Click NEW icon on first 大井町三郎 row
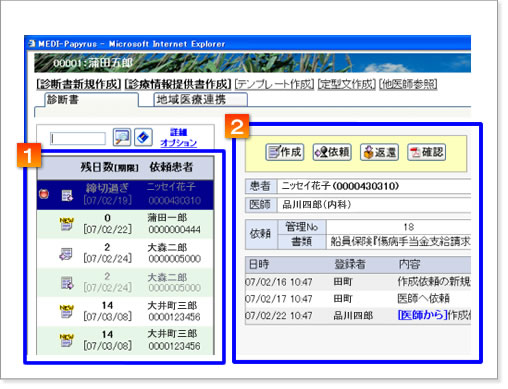508x389 pixels. (66, 311)
